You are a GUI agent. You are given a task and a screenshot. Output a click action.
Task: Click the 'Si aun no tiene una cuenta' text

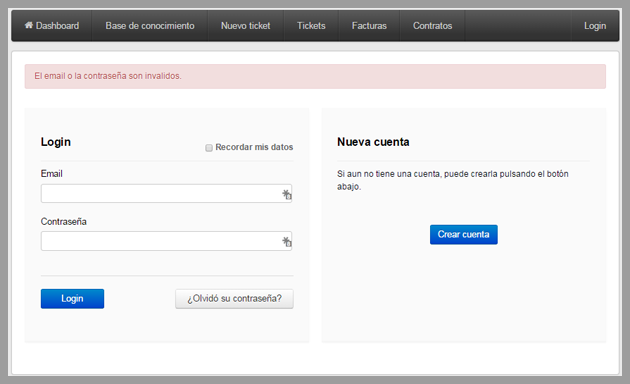[x=453, y=180]
